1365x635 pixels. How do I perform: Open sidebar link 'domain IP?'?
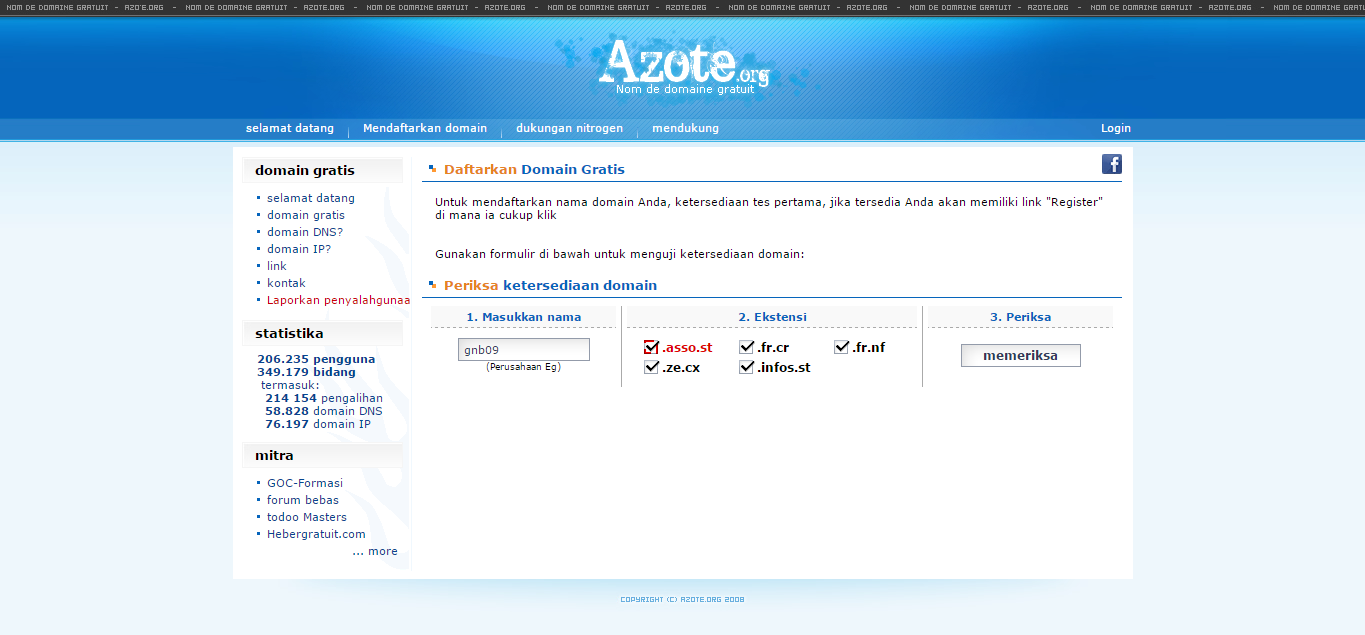click(299, 249)
